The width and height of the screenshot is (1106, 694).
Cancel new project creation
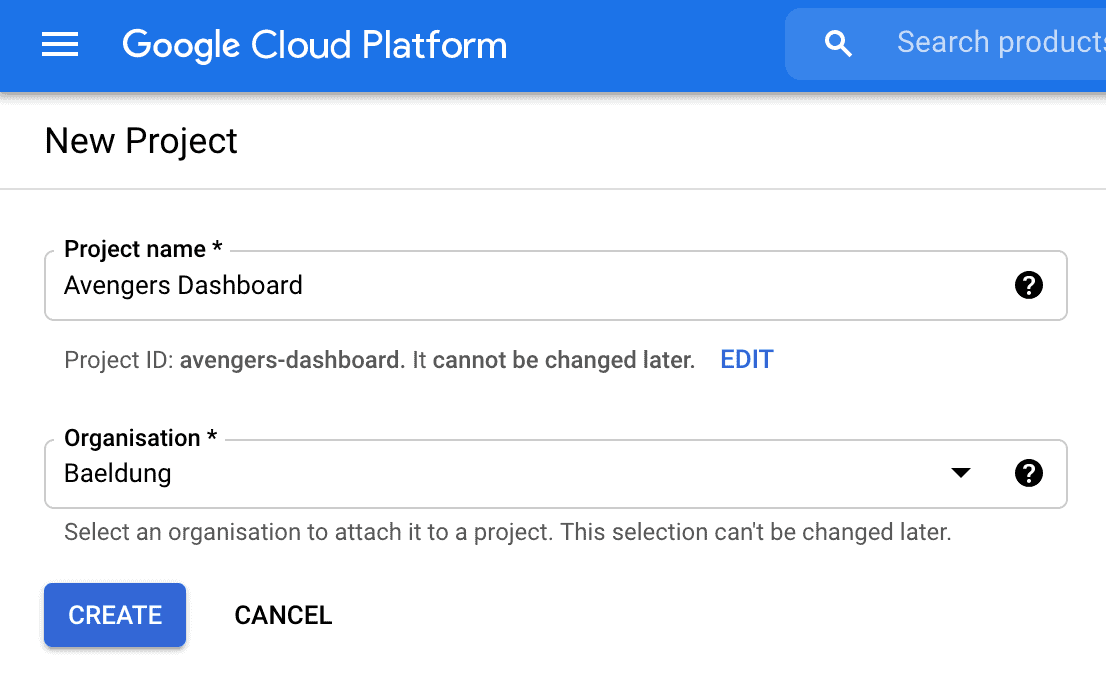click(283, 615)
